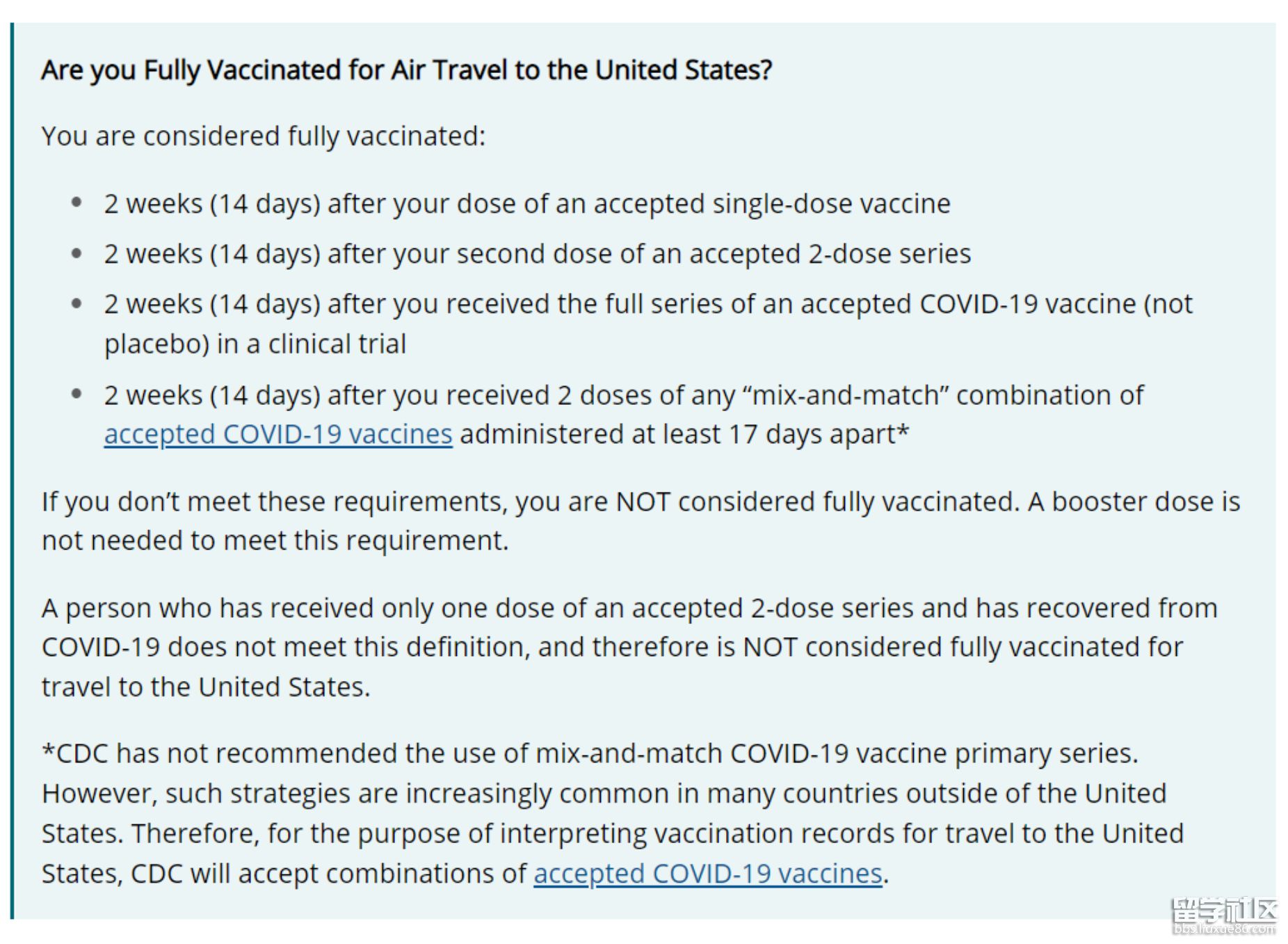
Task: Click the asterisk after '17 days apart'
Action: (902, 431)
